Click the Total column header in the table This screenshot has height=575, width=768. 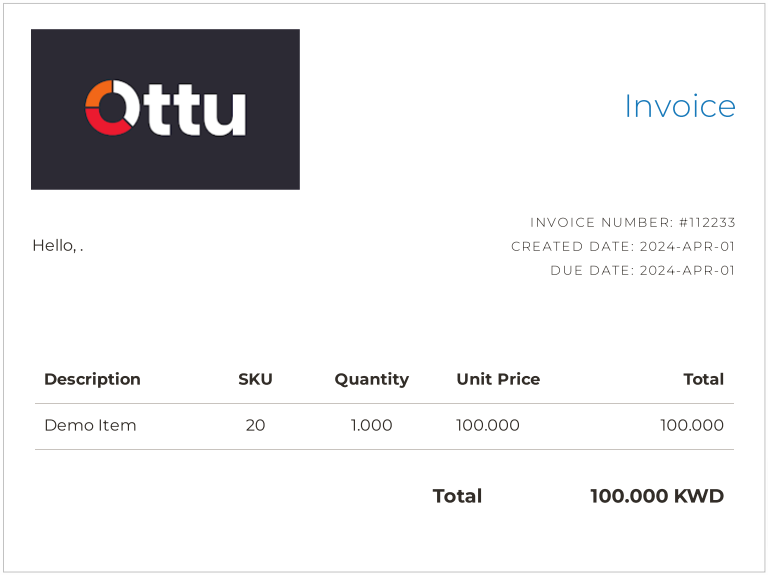pyautogui.click(x=703, y=379)
